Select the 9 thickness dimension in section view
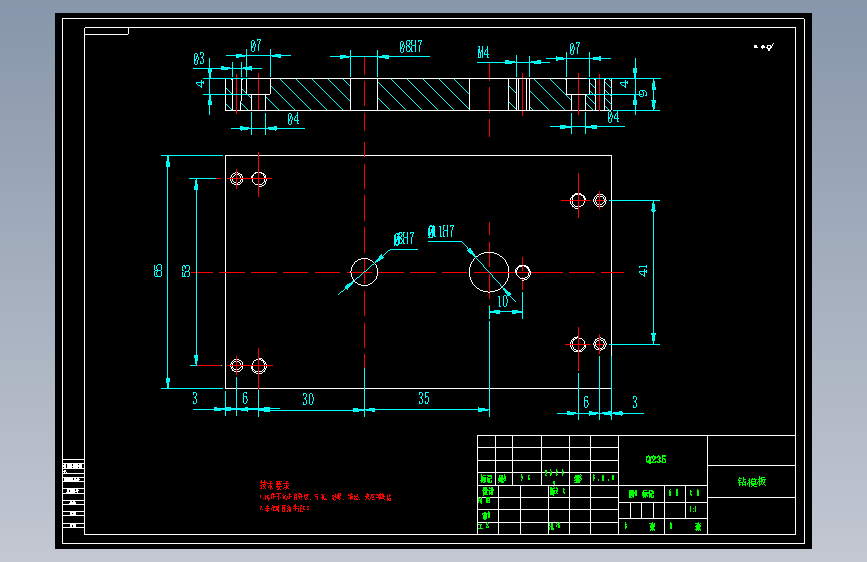867x562 pixels. click(643, 93)
